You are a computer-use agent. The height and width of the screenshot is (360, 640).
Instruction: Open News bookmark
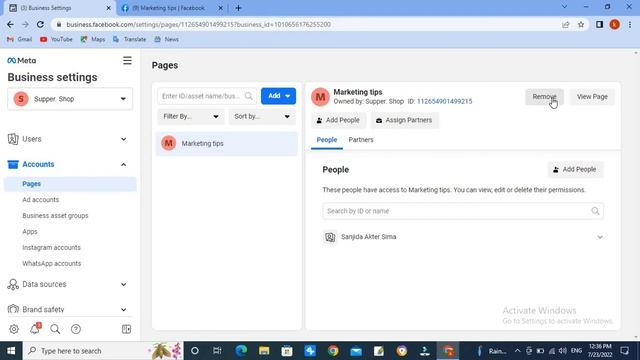tap(167, 40)
